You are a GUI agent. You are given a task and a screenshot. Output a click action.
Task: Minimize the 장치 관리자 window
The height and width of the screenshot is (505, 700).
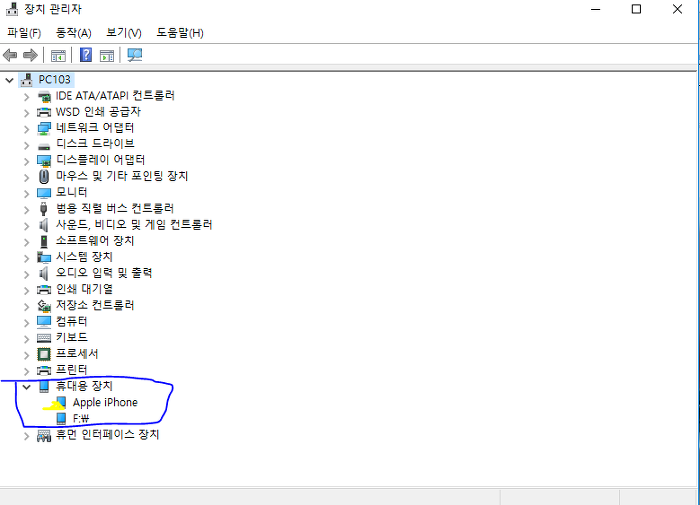(596, 9)
